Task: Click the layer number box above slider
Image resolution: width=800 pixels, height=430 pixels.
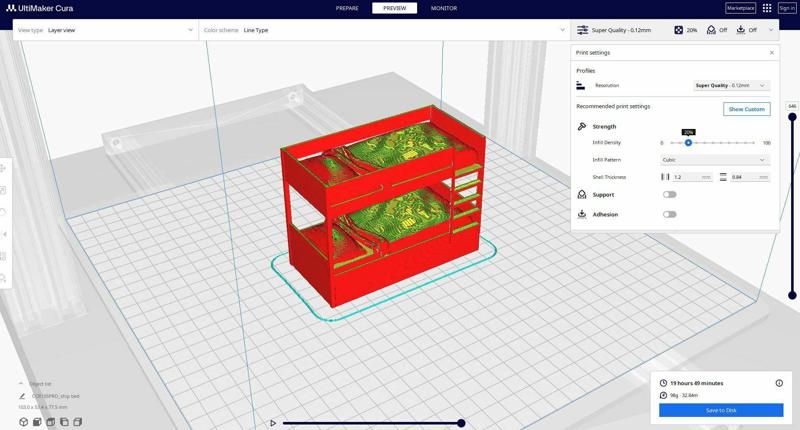Action: point(792,106)
